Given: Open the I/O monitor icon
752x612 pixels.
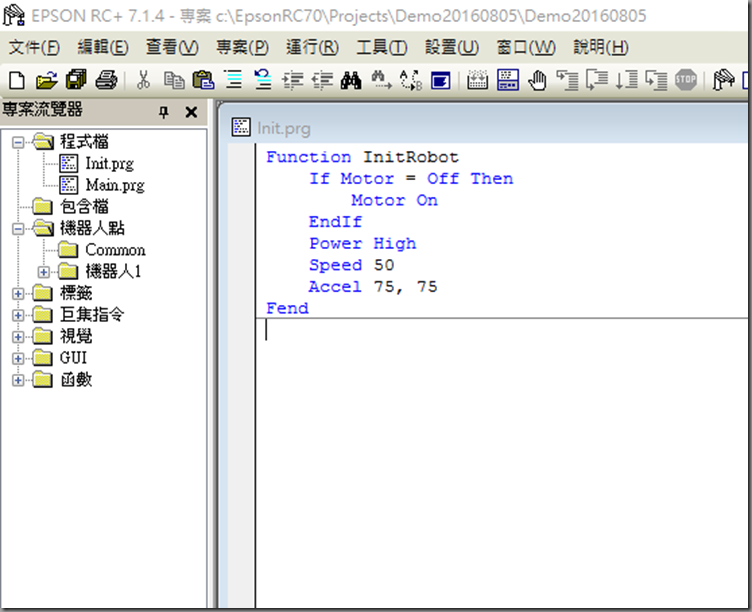Looking at the screenshot, I should click(477, 80).
